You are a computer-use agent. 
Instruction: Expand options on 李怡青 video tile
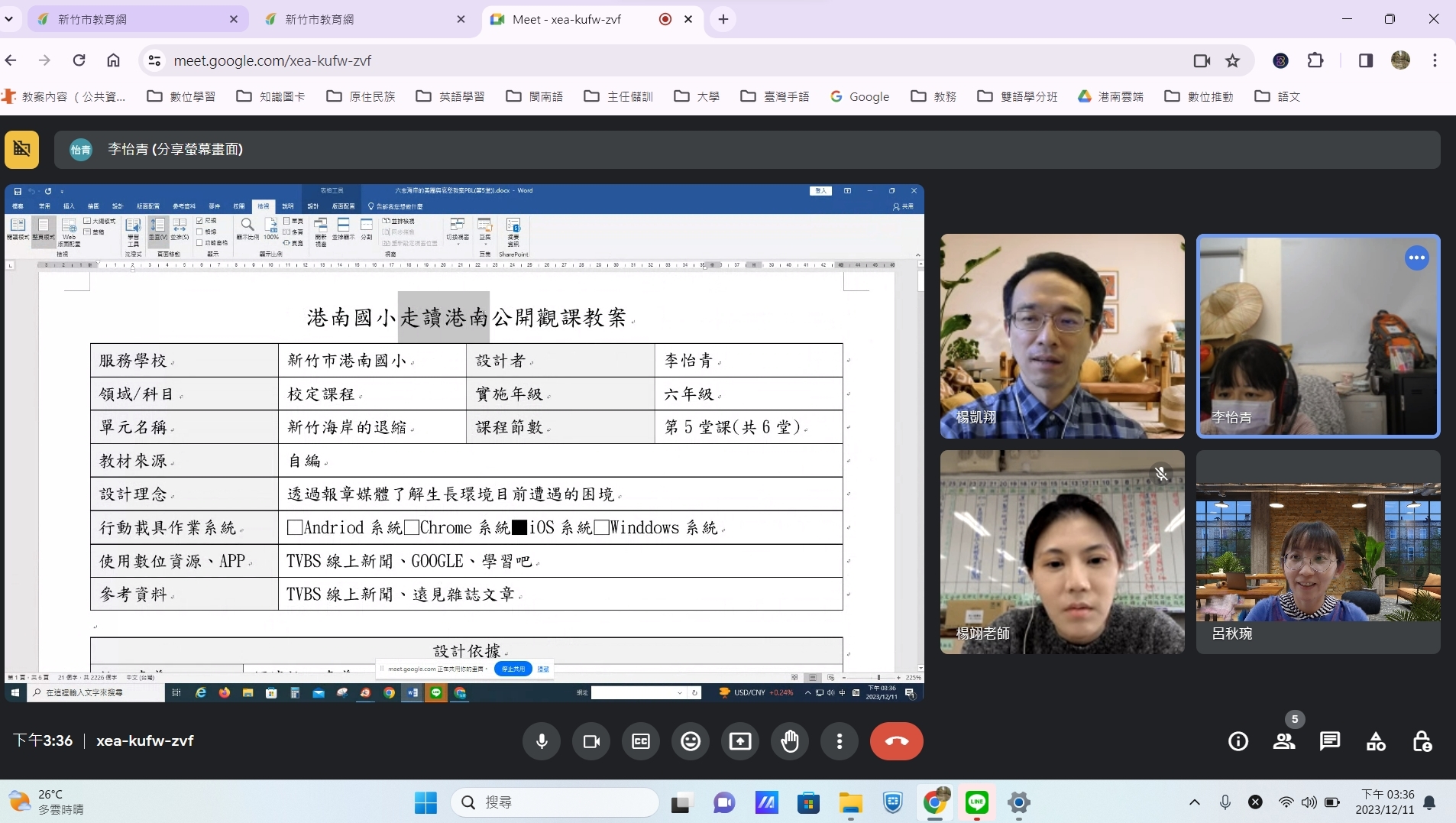coord(1416,258)
